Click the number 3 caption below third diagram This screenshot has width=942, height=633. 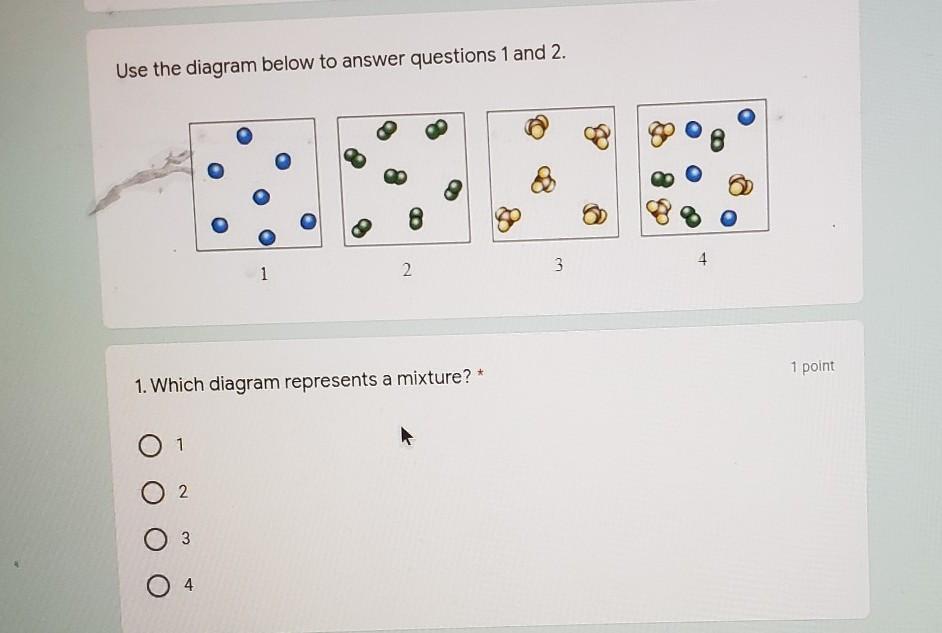pyautogui.click(x=558, y=266)
